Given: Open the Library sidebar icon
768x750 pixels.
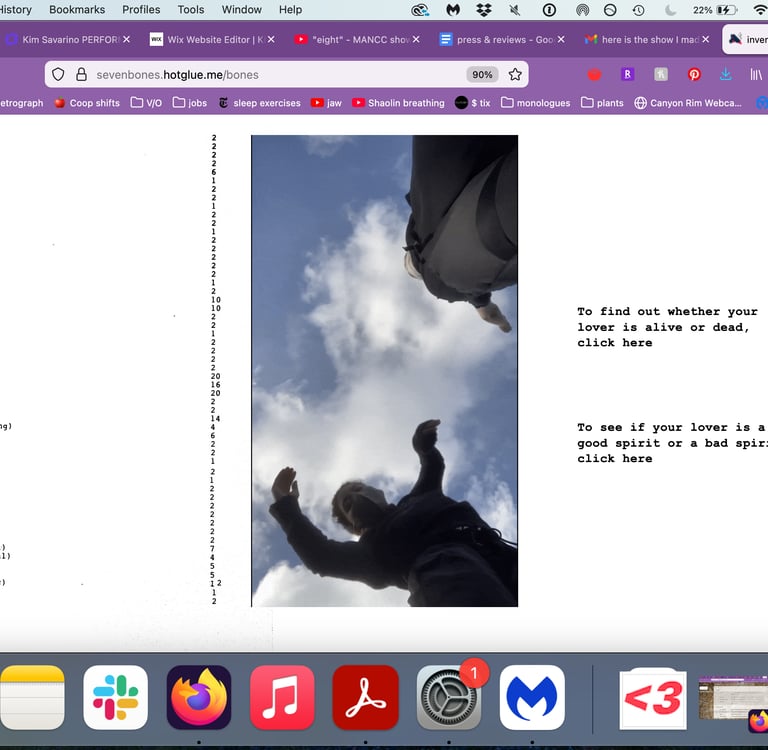Looking at the screenshot, I should 756,74.
